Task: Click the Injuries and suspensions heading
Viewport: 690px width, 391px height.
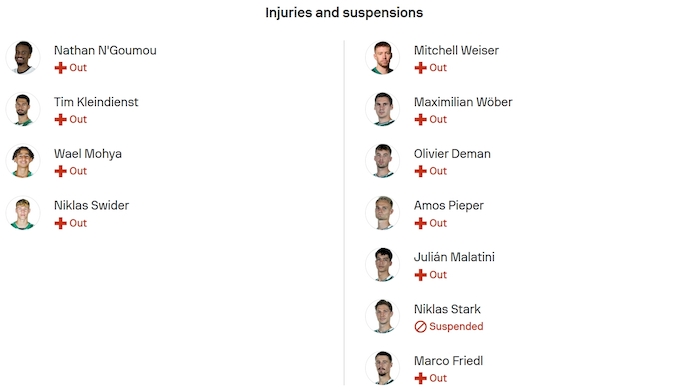Action: pyautogui.click(x=344, y=13)
